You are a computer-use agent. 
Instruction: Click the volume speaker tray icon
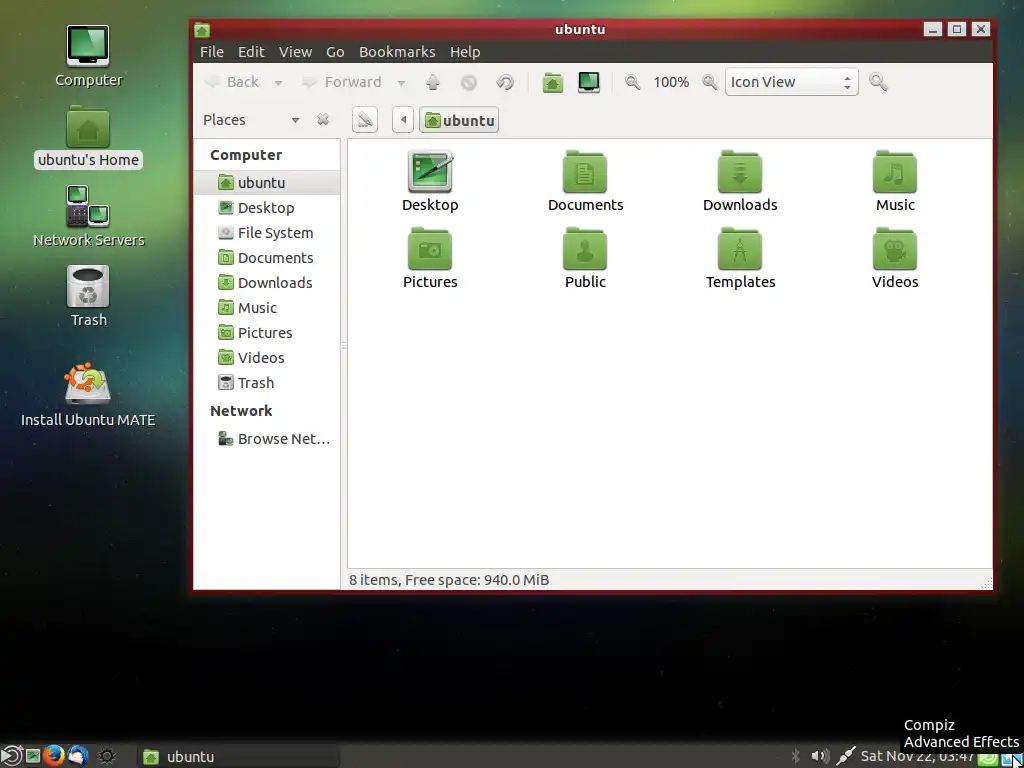[820, 756]
